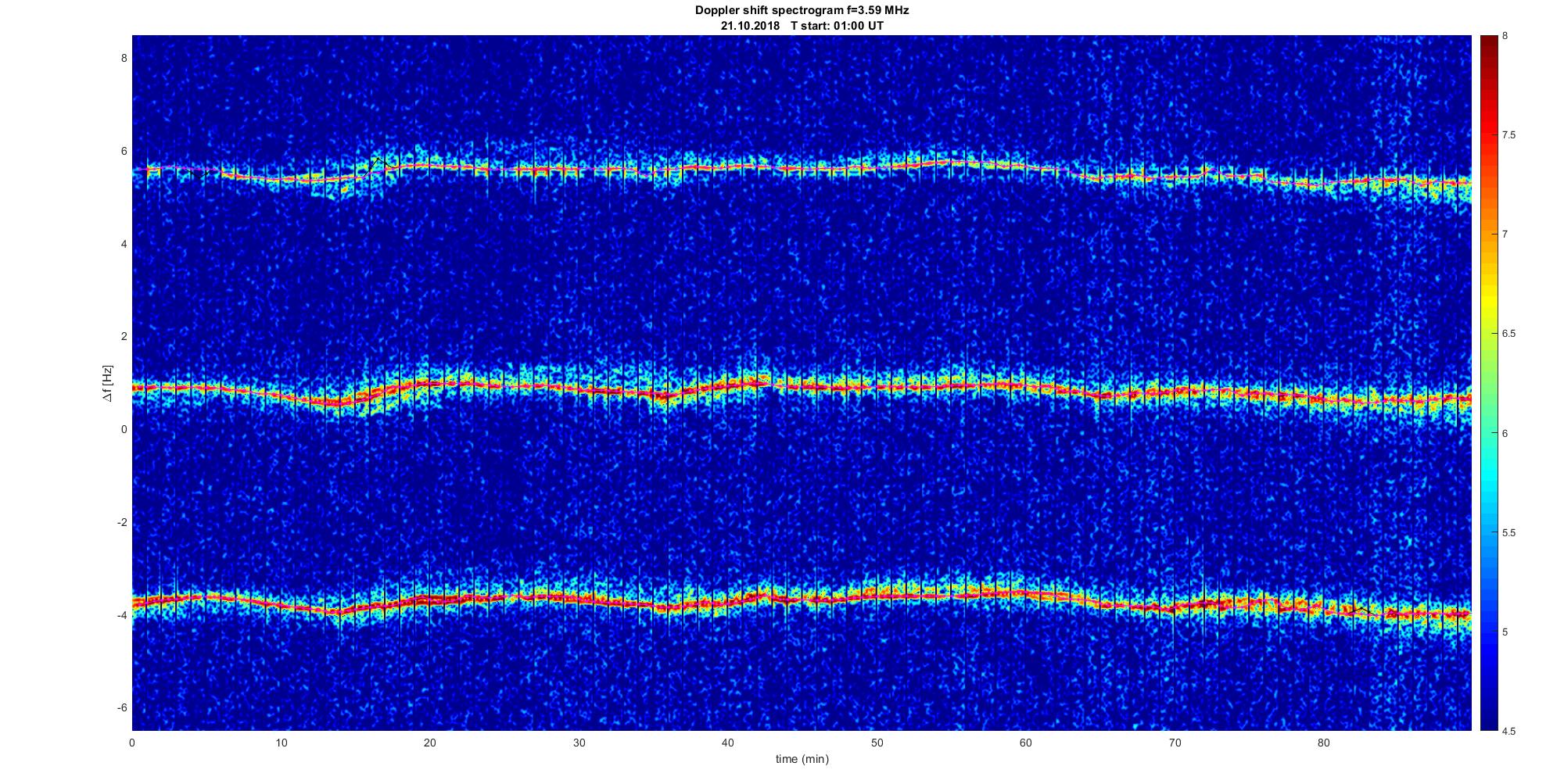The height and width of the screenshot is (784, 1564).
Task: Click x-axis tick label 40
Action: click(728, 743)
